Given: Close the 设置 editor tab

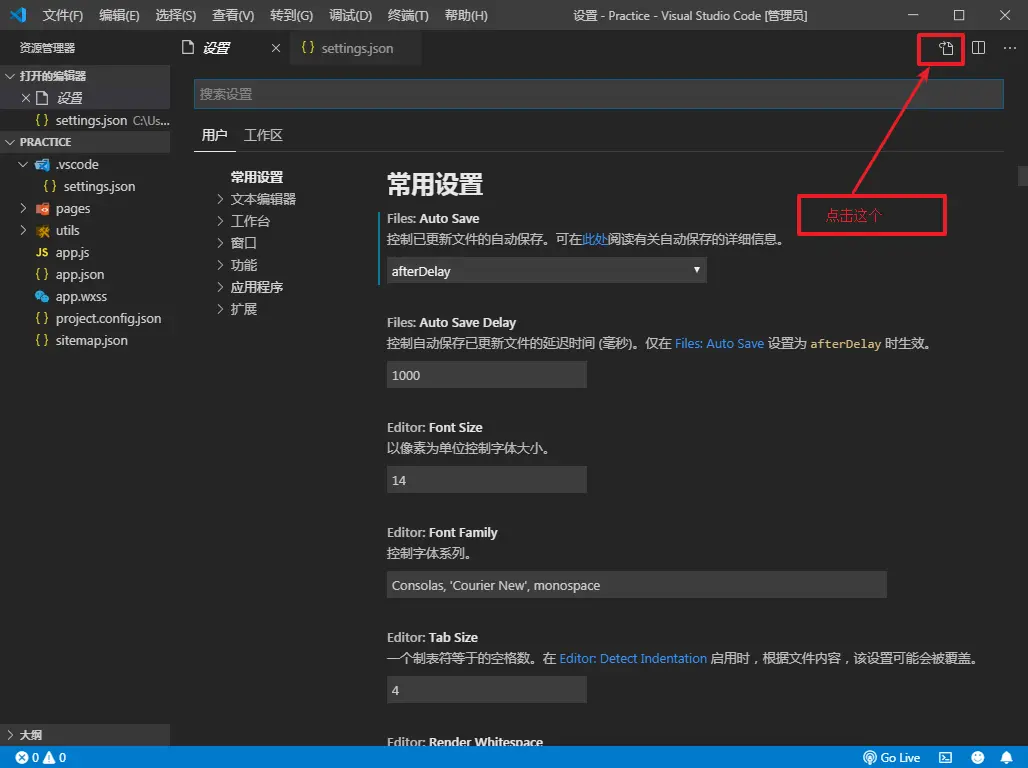Looking at the screenshot, I should coord(276,48).
